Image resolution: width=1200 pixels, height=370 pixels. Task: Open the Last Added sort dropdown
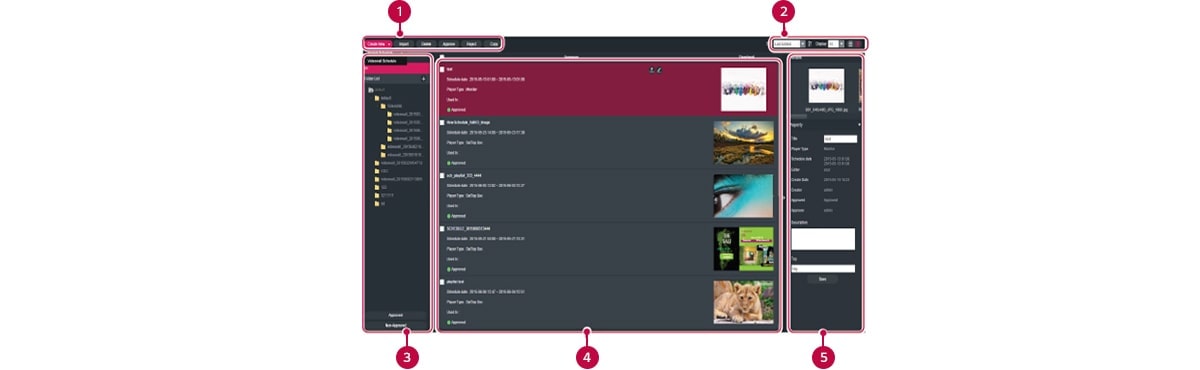788,44
